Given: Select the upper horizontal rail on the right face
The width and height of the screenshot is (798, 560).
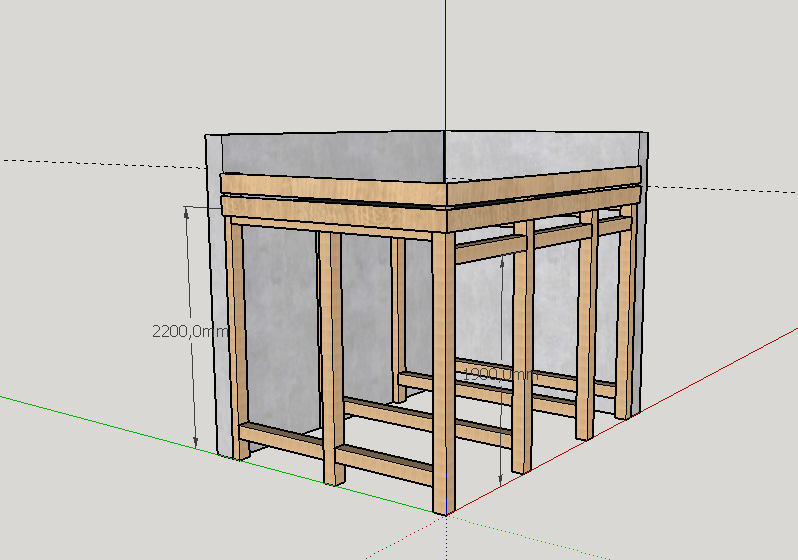Looking at the screenshot, I should (x=542, y=240).
